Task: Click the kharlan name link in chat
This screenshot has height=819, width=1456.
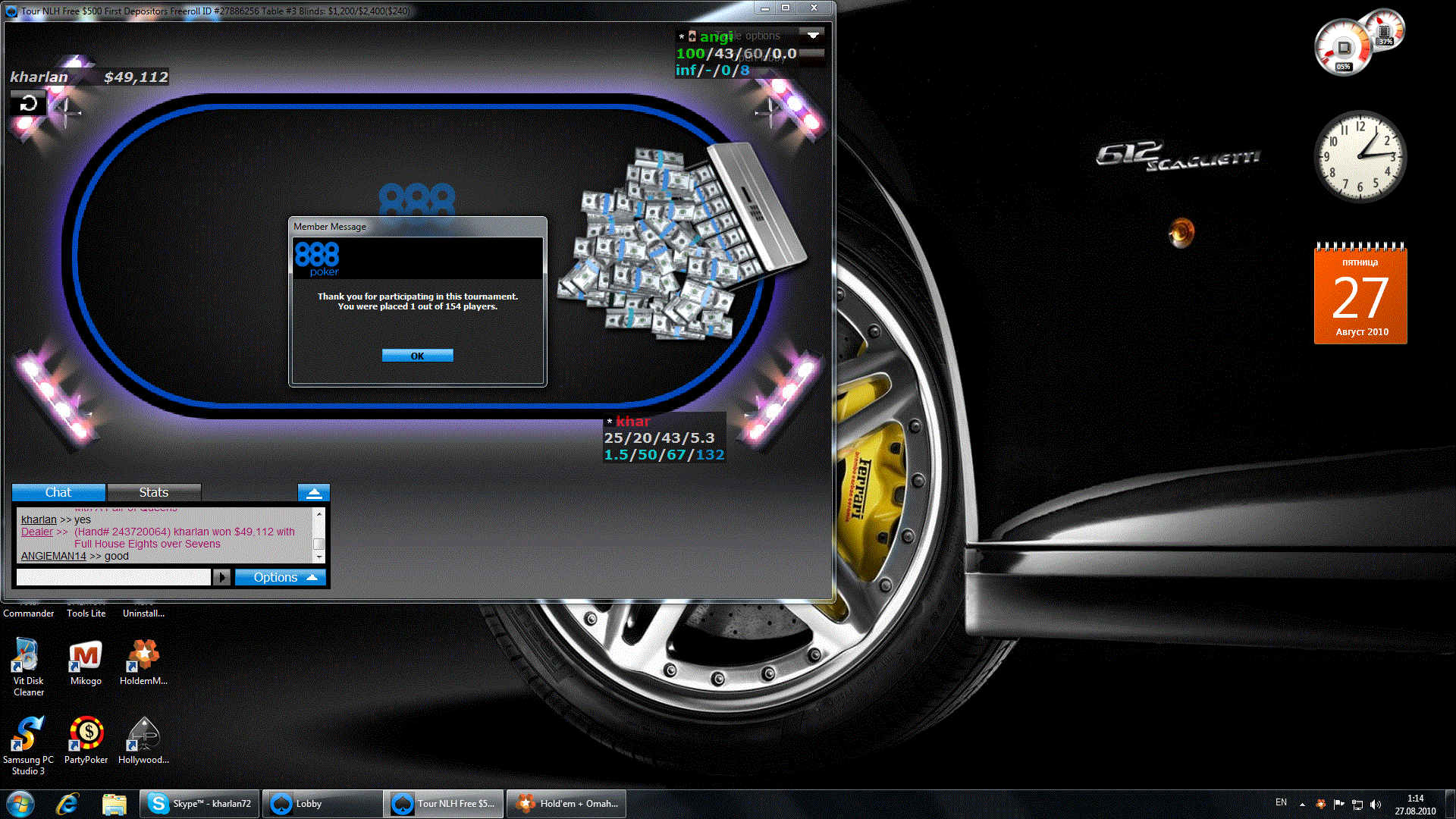Action: (x=39, y=519)
